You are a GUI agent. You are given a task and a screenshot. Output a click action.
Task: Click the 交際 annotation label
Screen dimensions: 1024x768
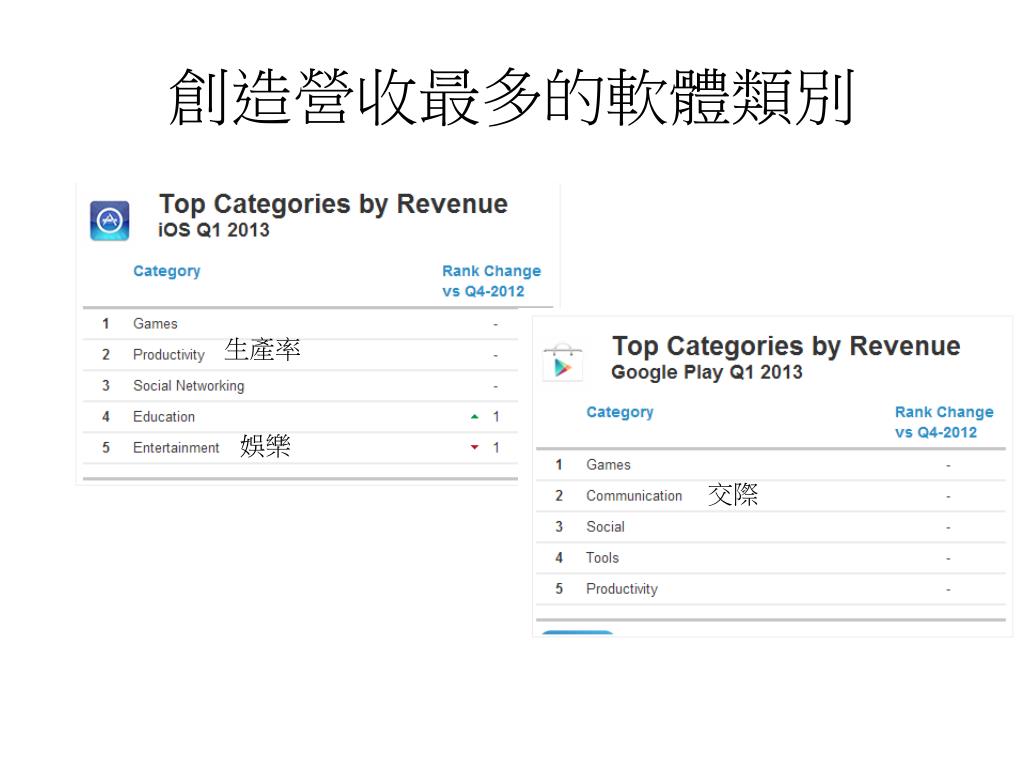tap(733, 494)
